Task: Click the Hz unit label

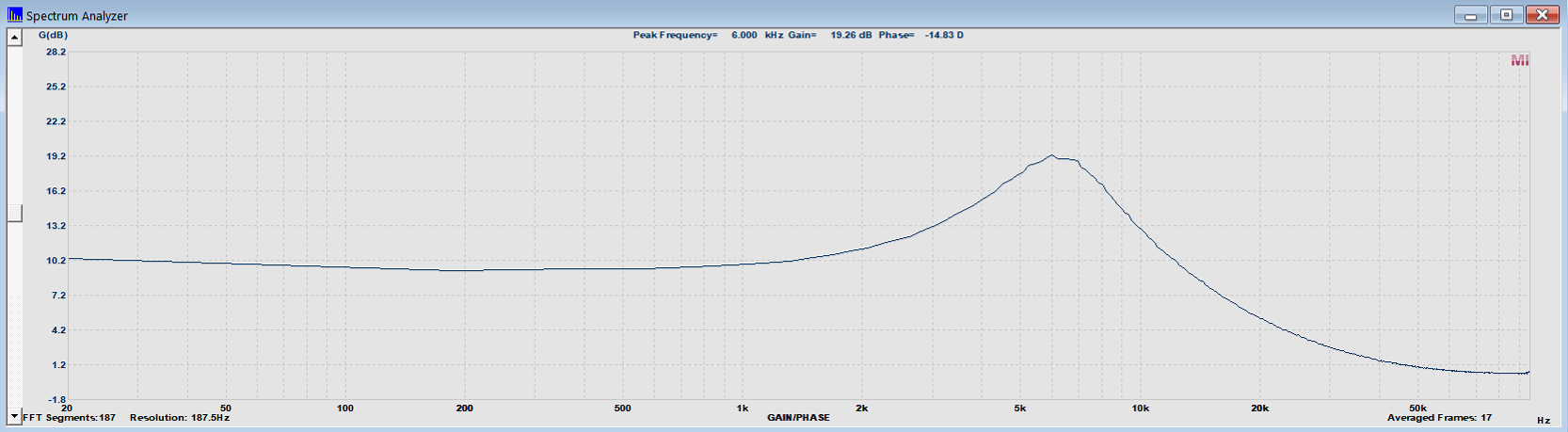Action: click(x=1544, y=420)
